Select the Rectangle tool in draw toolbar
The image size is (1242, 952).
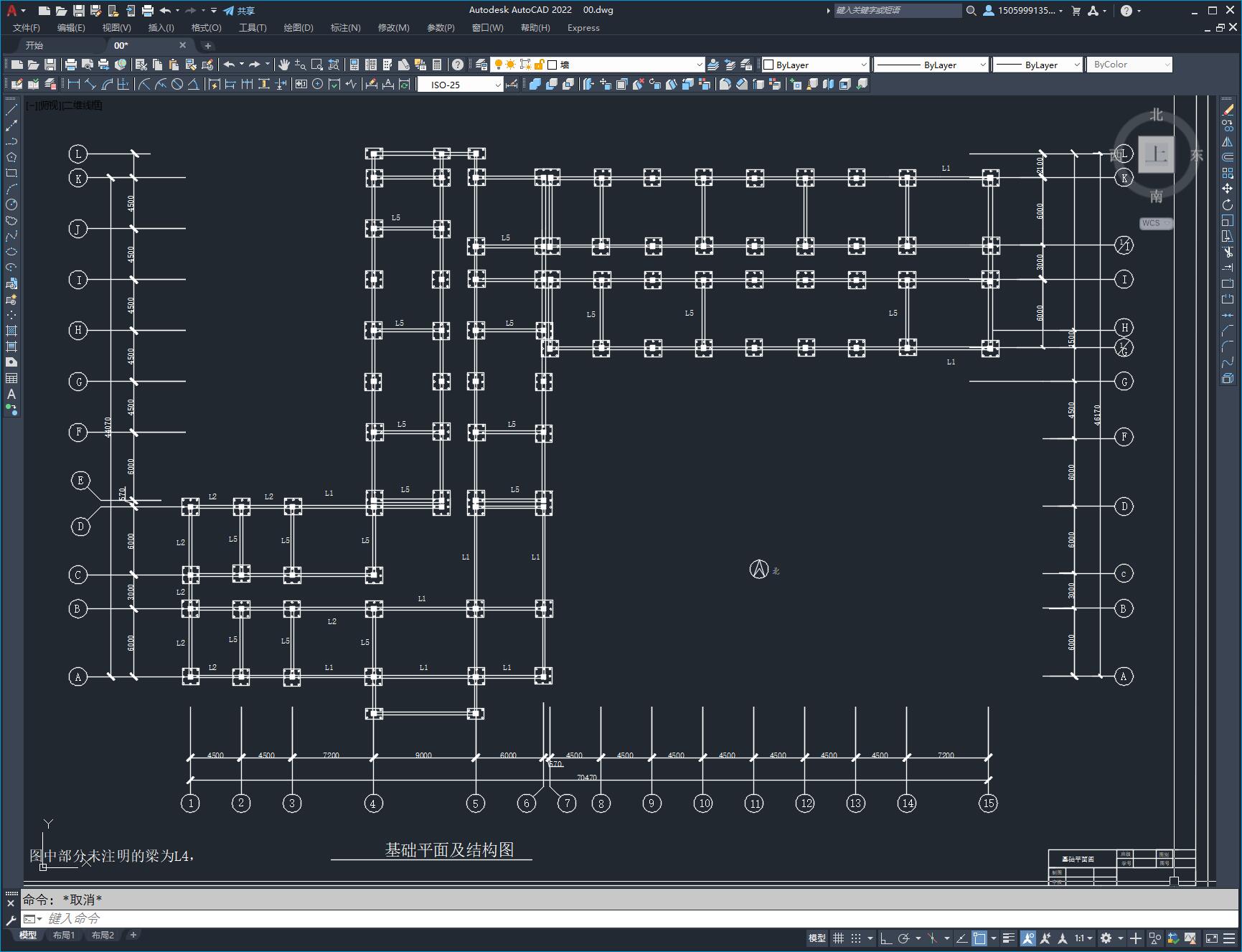(11, 173)
